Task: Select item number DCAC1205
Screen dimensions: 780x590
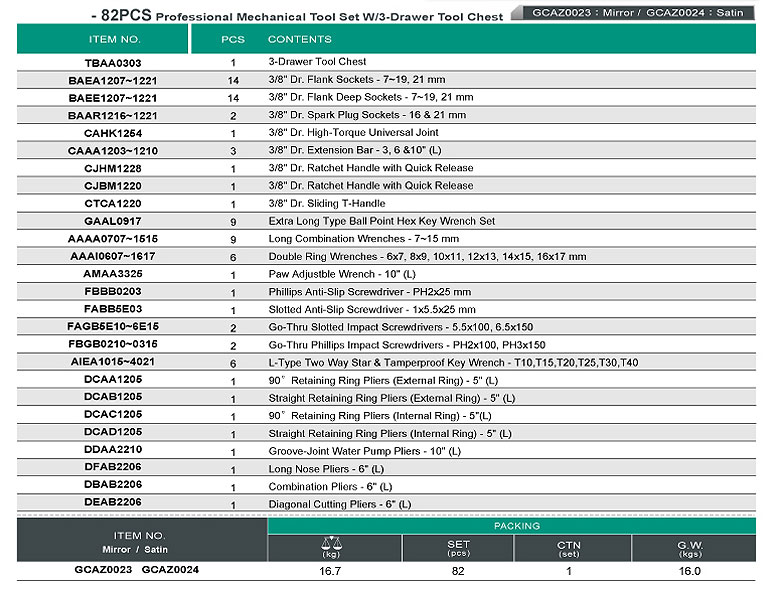Action: click(x=113, y=414)
